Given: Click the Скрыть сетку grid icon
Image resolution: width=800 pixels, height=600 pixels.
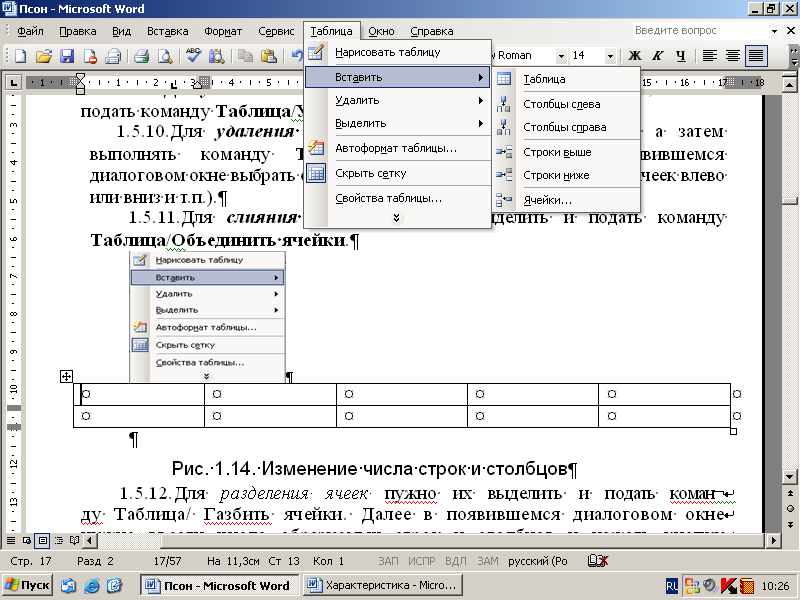Looking at the screenshot, I should [x=316, y=173].
